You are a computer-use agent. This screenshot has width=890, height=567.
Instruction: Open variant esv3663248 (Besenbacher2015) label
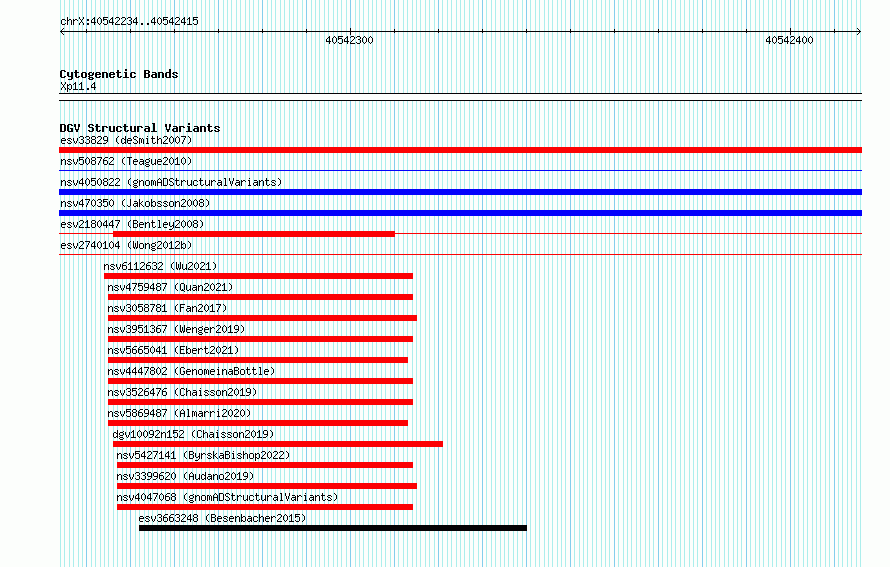(x=222, y=518)
